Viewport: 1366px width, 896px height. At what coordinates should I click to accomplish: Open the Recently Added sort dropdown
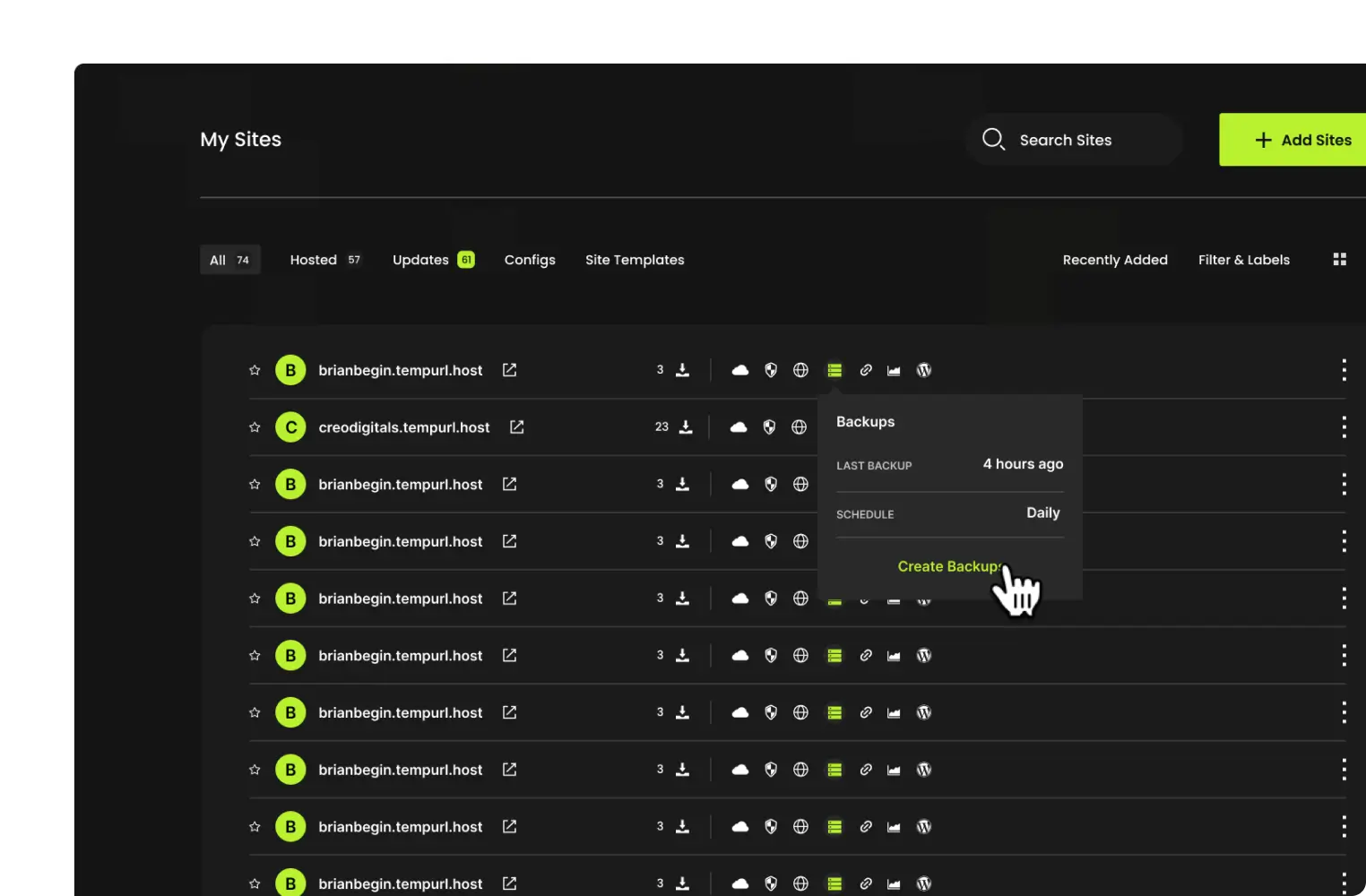(1115, 260)
